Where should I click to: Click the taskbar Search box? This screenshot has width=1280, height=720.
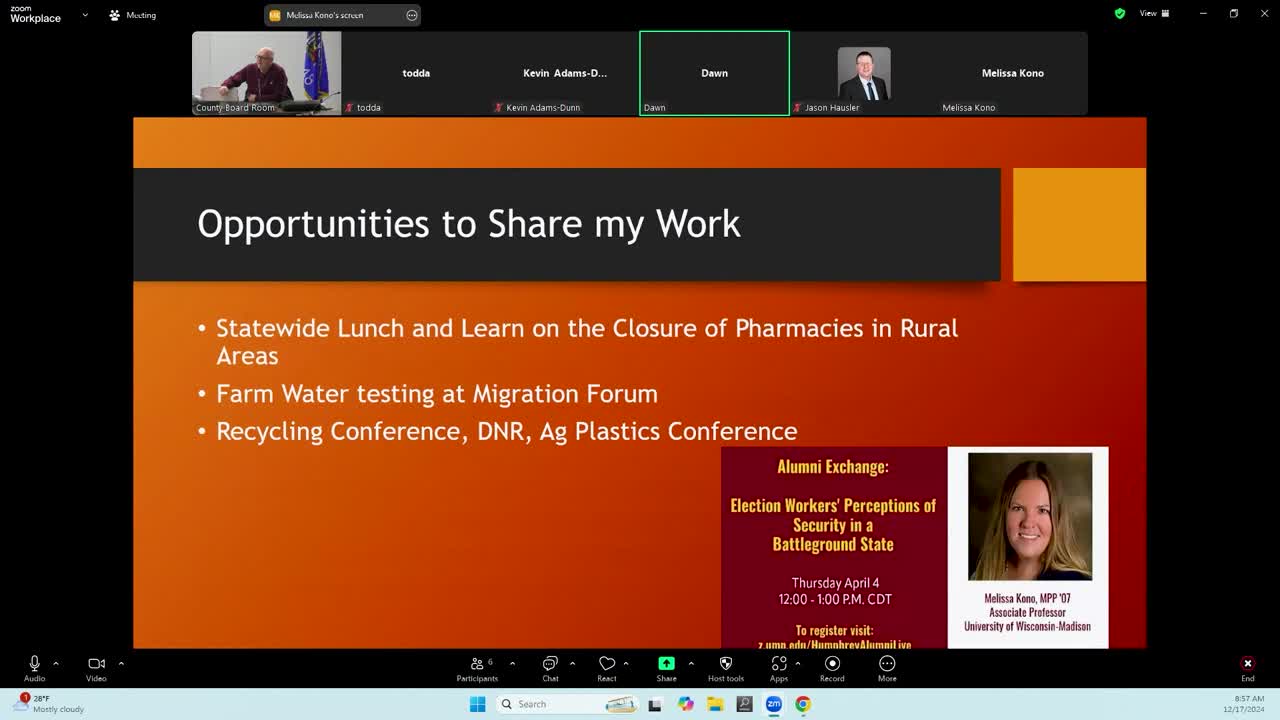(x=568, y=704)
